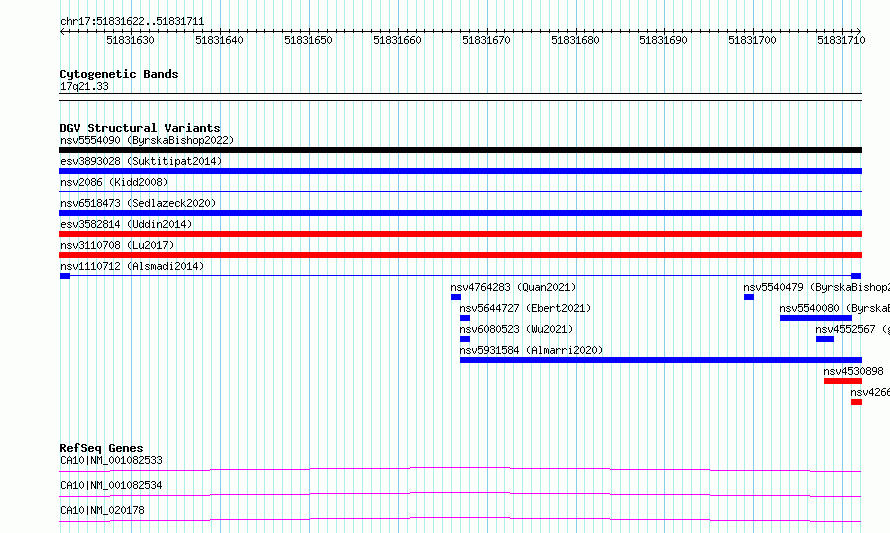Viewport: 890px width, 533px height.
Task: Click ruler position 51831700
Action: point(752,40)
